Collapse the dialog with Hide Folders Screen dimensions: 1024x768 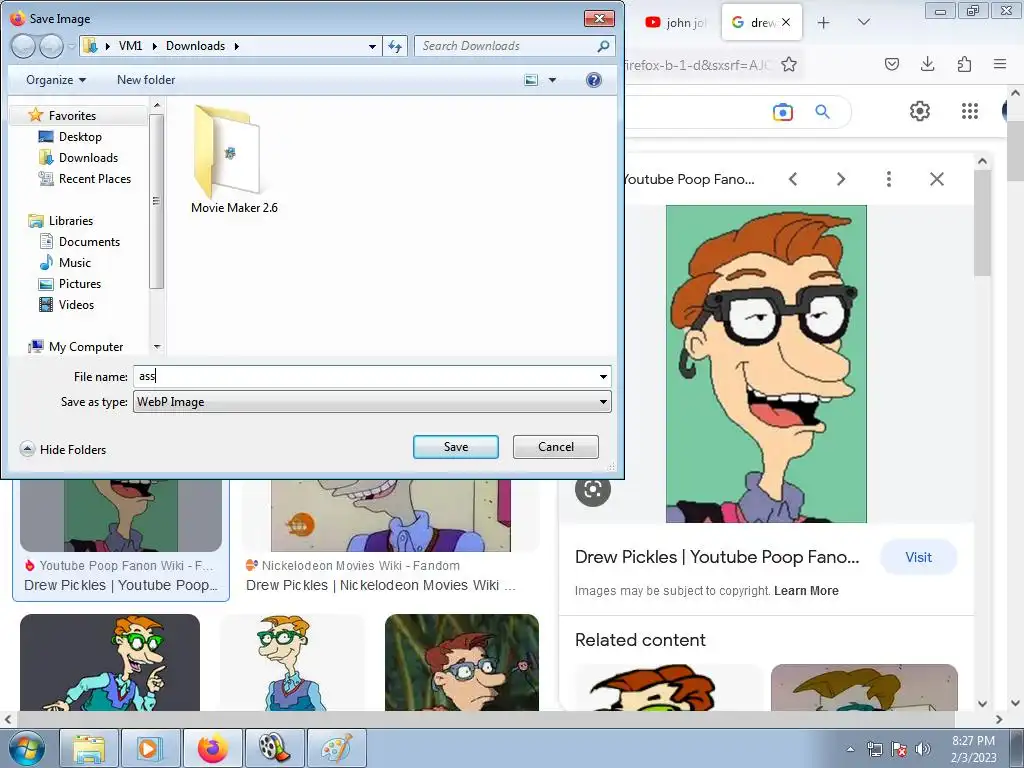coord(63,449)
